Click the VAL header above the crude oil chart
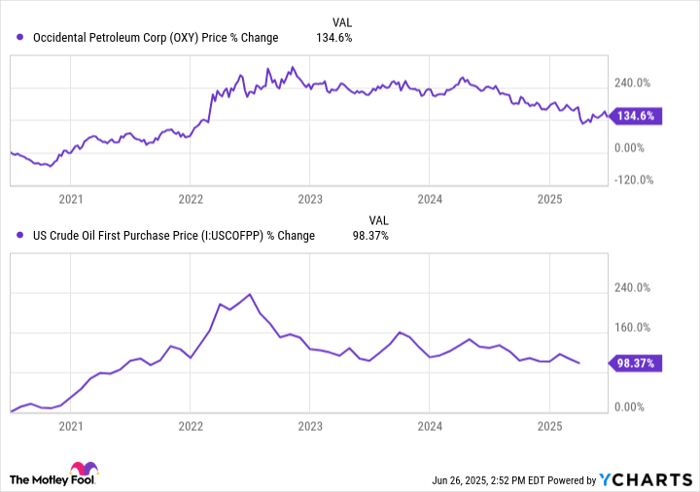This screenshot has height=492, width=700. click(379, 220)
